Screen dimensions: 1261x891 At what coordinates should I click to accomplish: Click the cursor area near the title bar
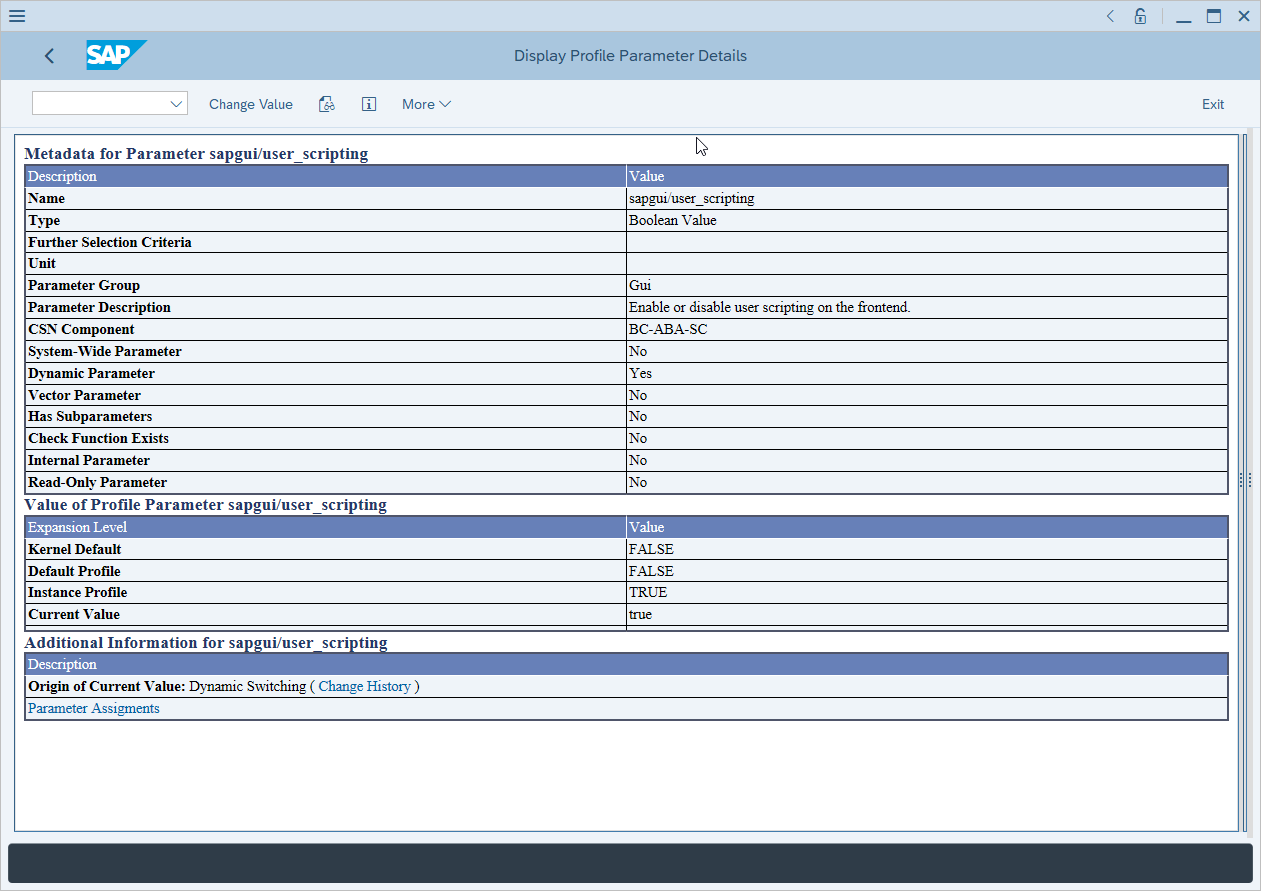(700, 146)
